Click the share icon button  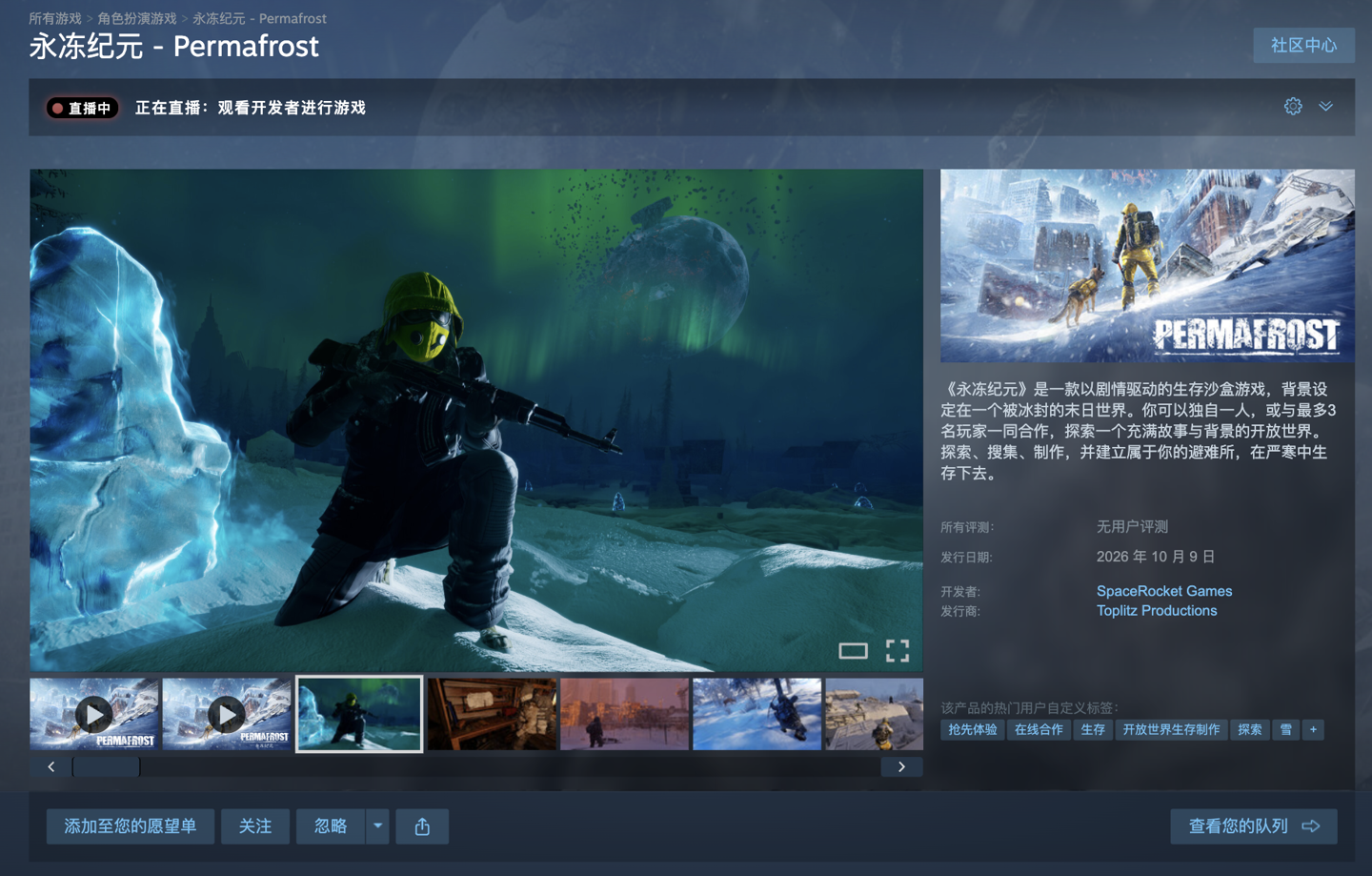point(422,826)
